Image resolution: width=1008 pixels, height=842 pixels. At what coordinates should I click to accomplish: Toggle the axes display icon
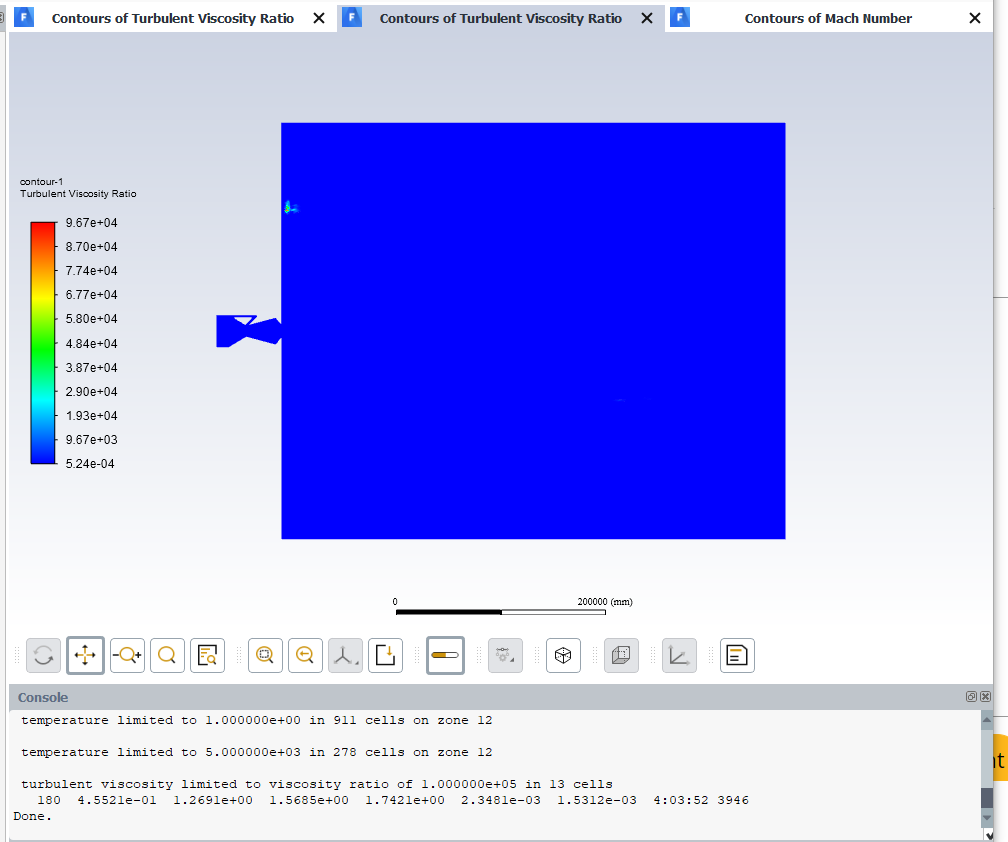click(680, 656)
